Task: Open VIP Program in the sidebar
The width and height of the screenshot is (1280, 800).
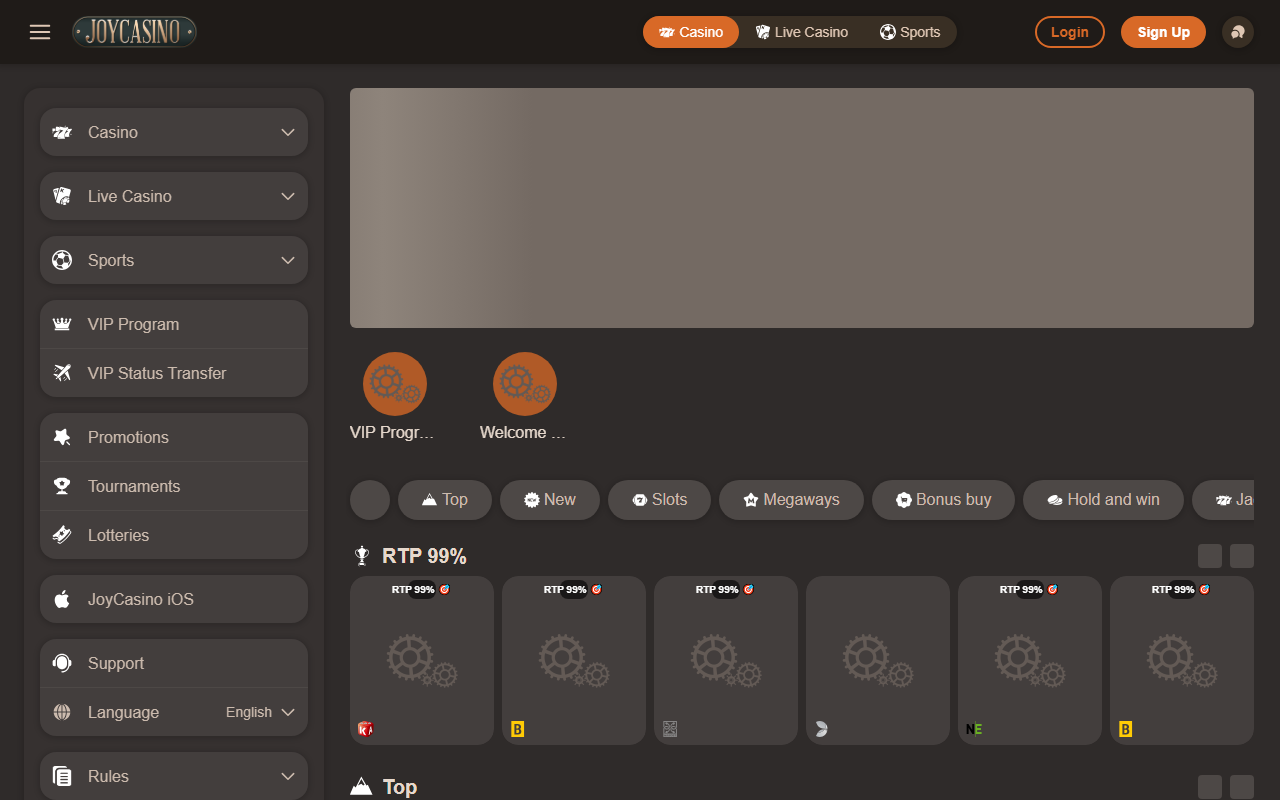Action: coord(174,324)
